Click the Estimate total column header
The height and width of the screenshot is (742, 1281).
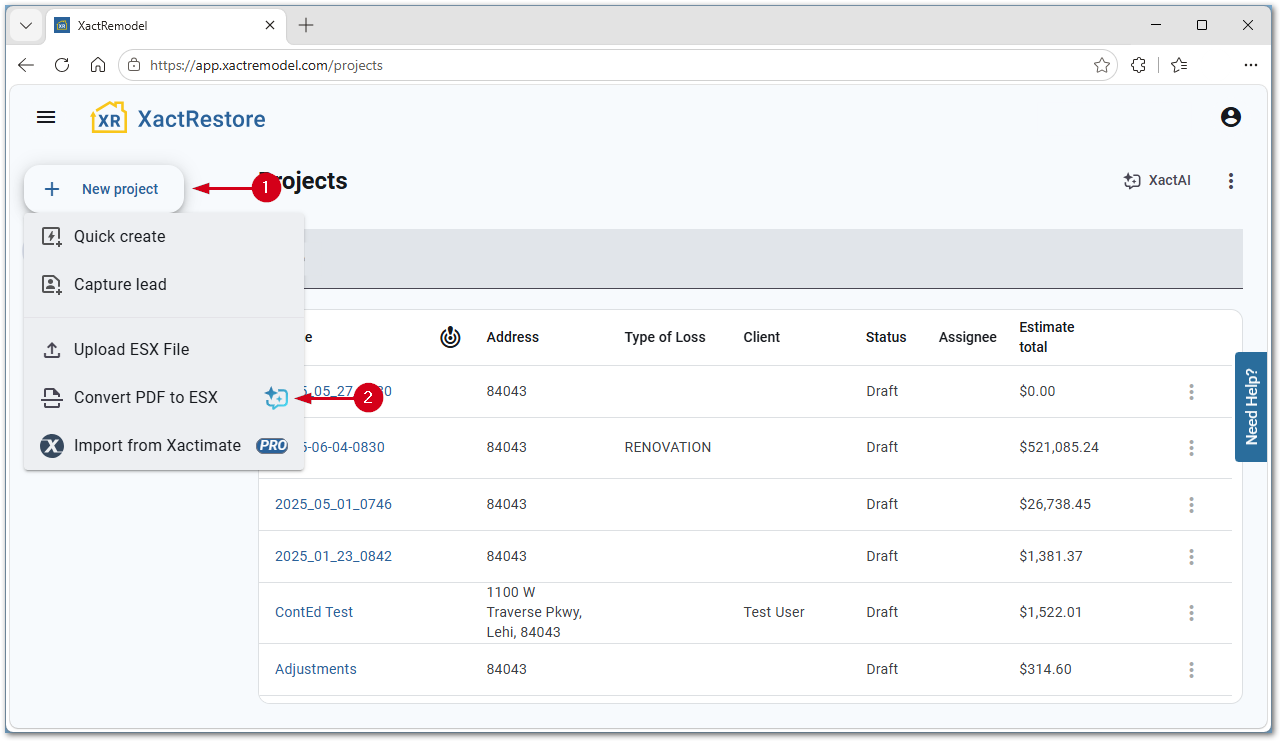[x=1047, y=338]
